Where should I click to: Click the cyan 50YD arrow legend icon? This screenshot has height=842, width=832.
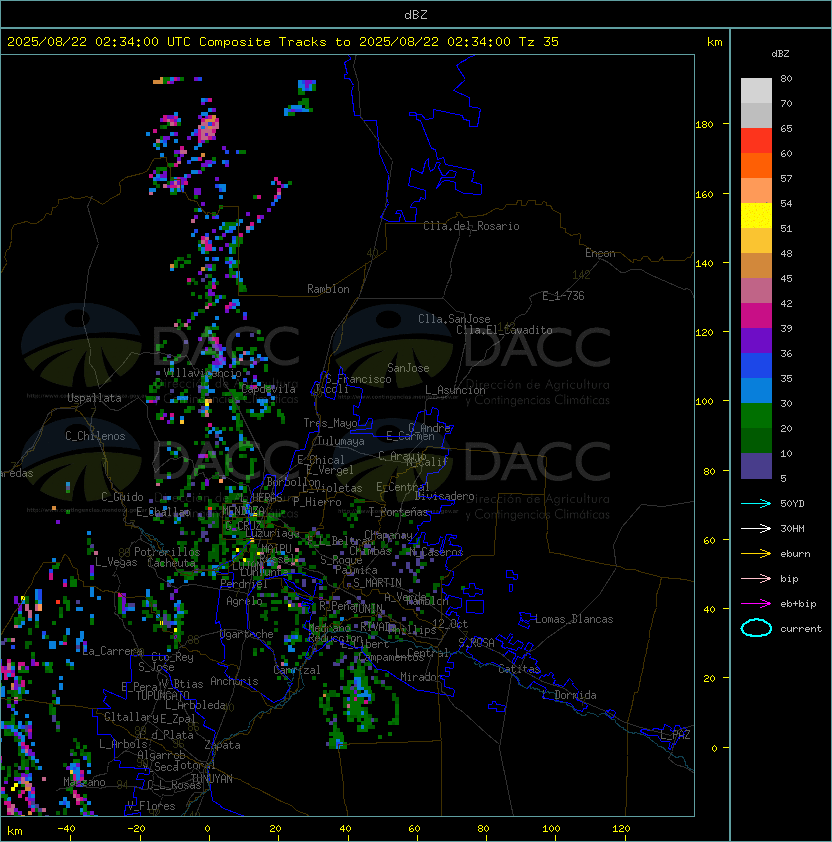click(756, 503)
